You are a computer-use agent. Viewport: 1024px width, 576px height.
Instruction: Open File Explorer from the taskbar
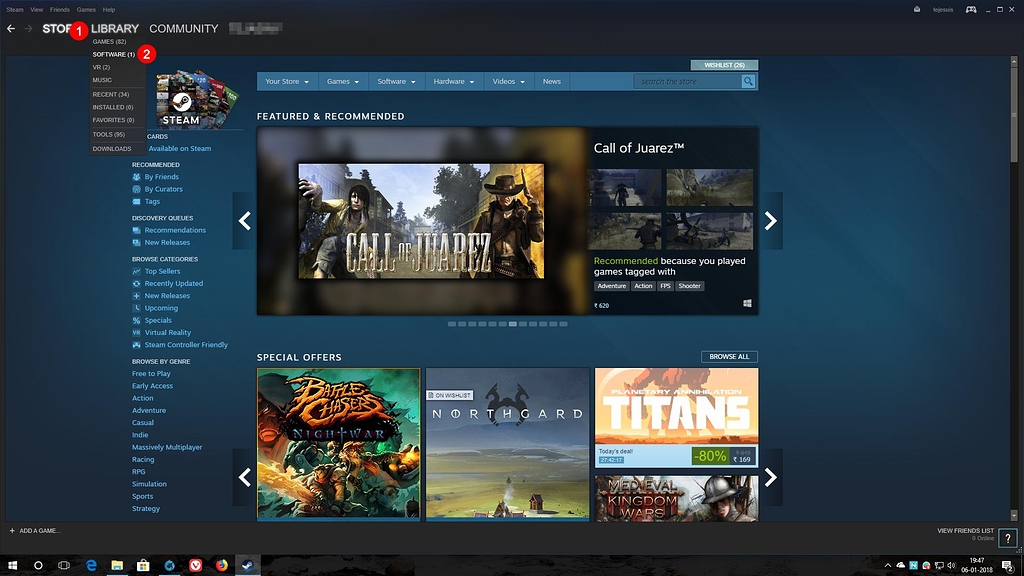click(117, 566)
